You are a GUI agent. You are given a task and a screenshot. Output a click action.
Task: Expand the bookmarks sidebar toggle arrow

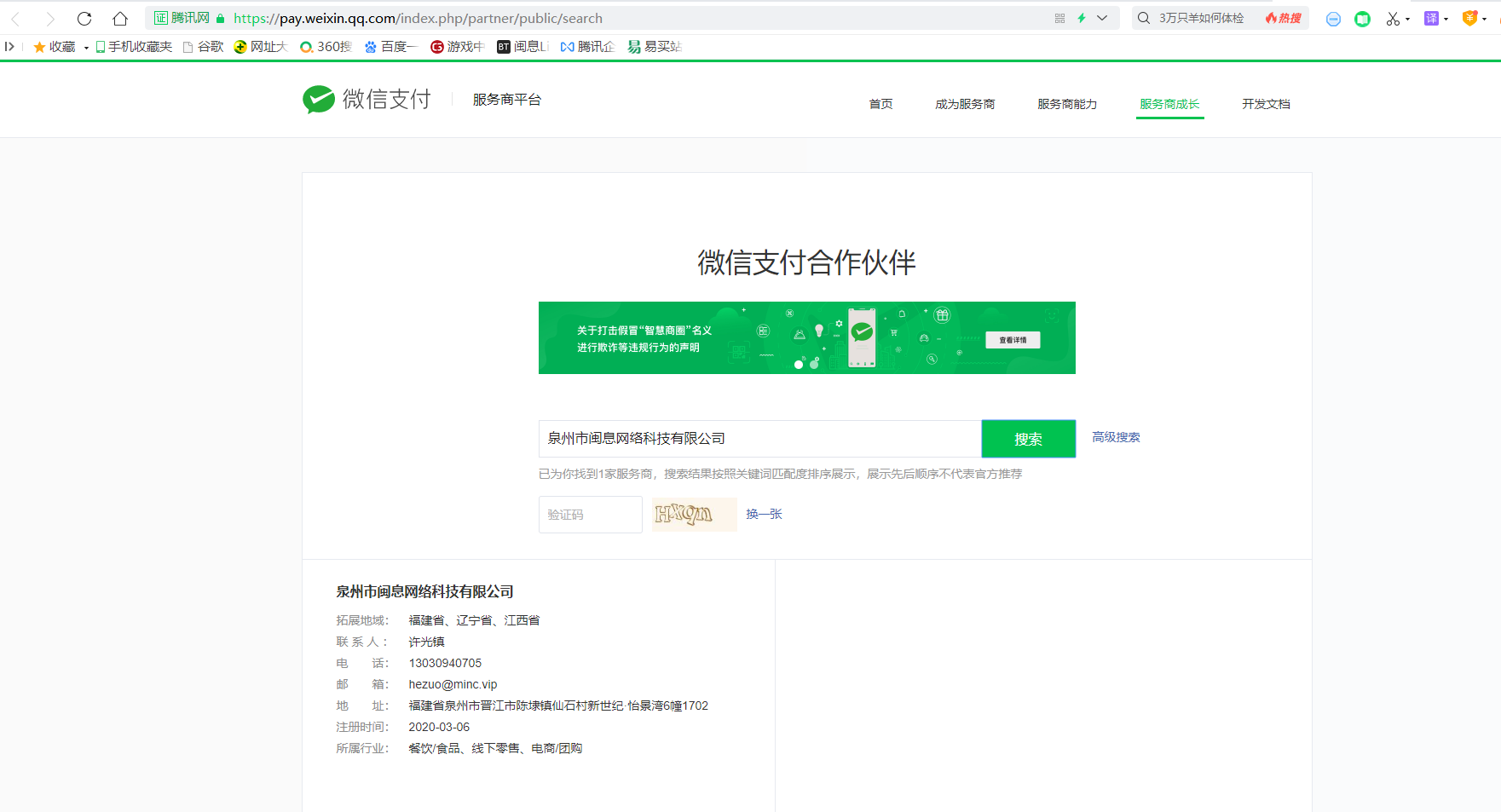9,47
